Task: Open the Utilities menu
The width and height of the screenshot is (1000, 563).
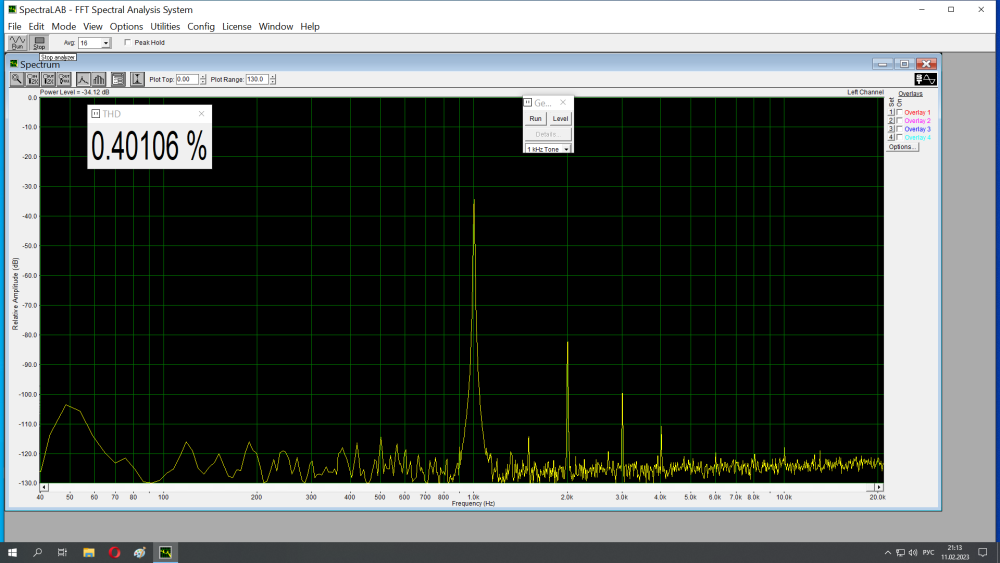Action: coord(165,26)
